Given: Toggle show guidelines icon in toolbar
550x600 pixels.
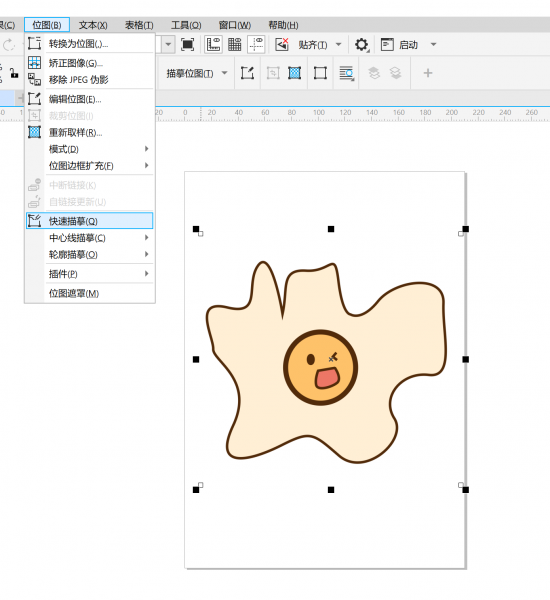Looking at the screenshot, I should (256, 44).
